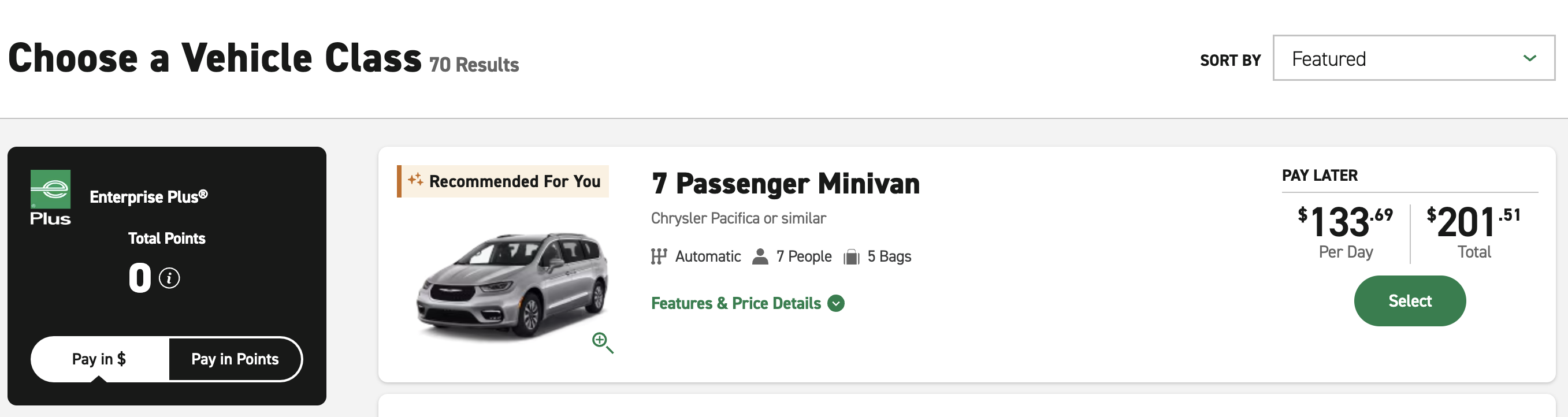This screenshot has height=417, width=1568.
Task: Click the $201.51 Total price
Action: click(1474, 233)
